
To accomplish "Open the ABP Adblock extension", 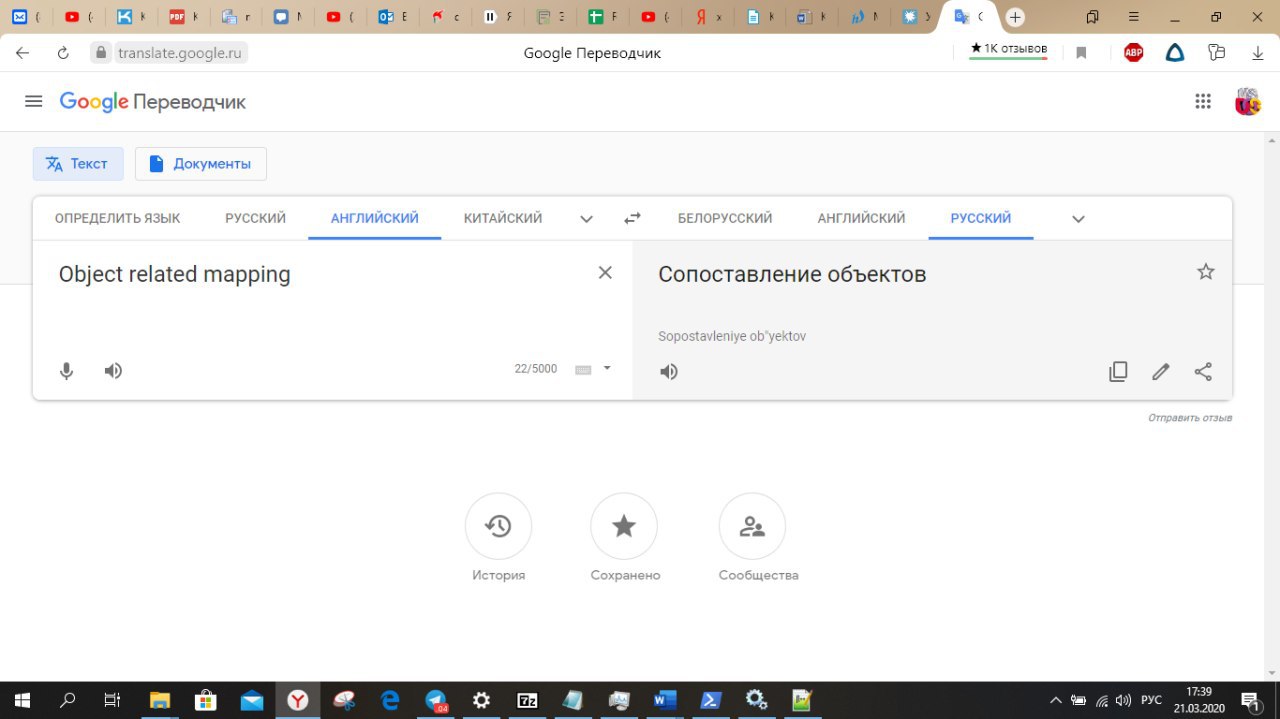I will click(1133, 53).
